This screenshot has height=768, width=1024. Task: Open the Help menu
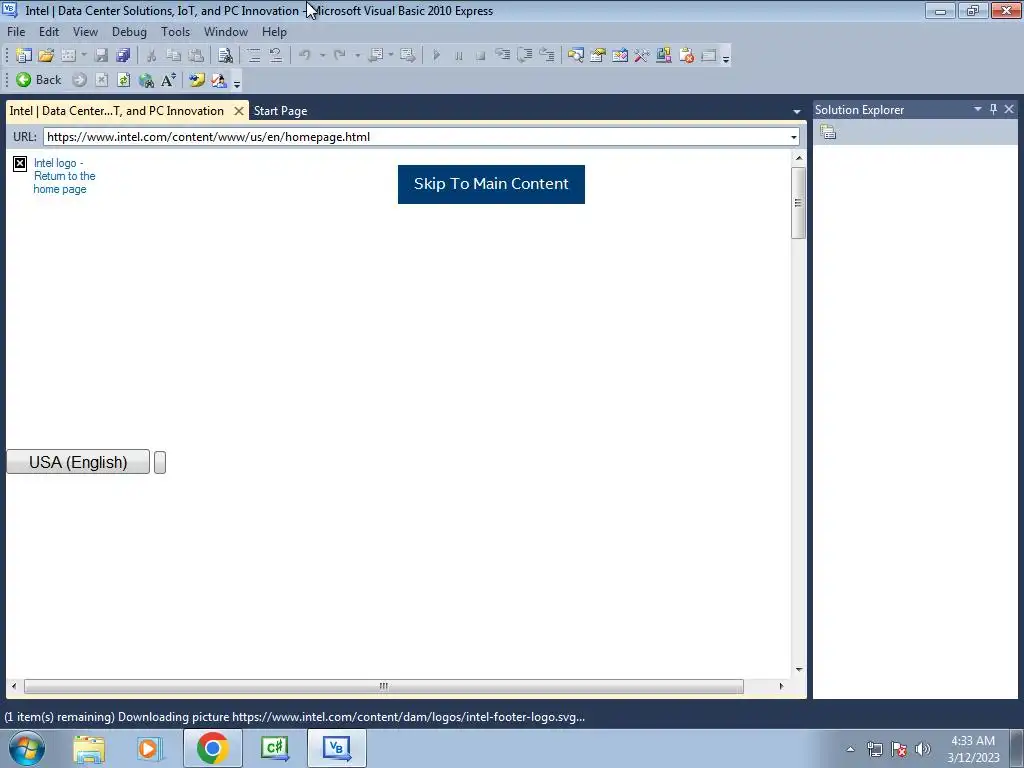[274, 32]
